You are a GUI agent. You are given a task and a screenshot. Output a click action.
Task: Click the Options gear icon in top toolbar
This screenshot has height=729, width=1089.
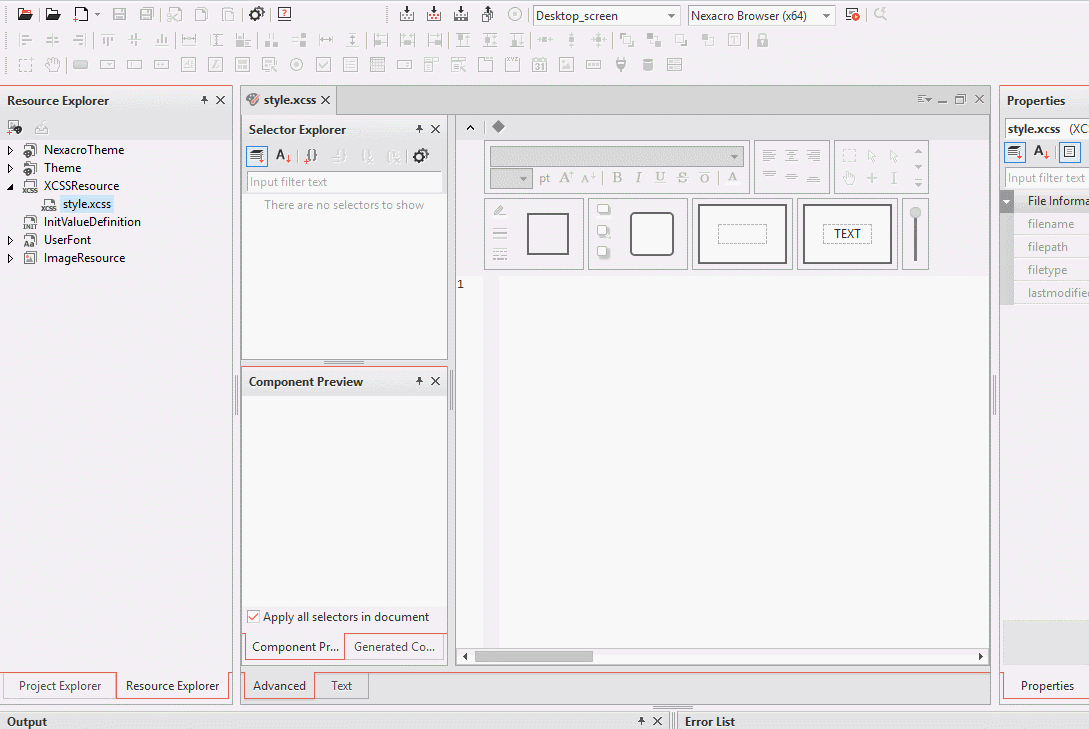tap(257, 14)
